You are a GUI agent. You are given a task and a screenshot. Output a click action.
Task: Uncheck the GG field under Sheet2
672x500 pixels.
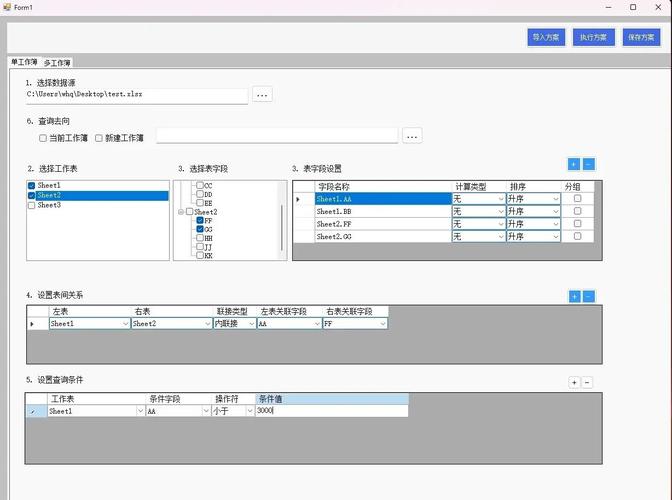pos(200,229)
